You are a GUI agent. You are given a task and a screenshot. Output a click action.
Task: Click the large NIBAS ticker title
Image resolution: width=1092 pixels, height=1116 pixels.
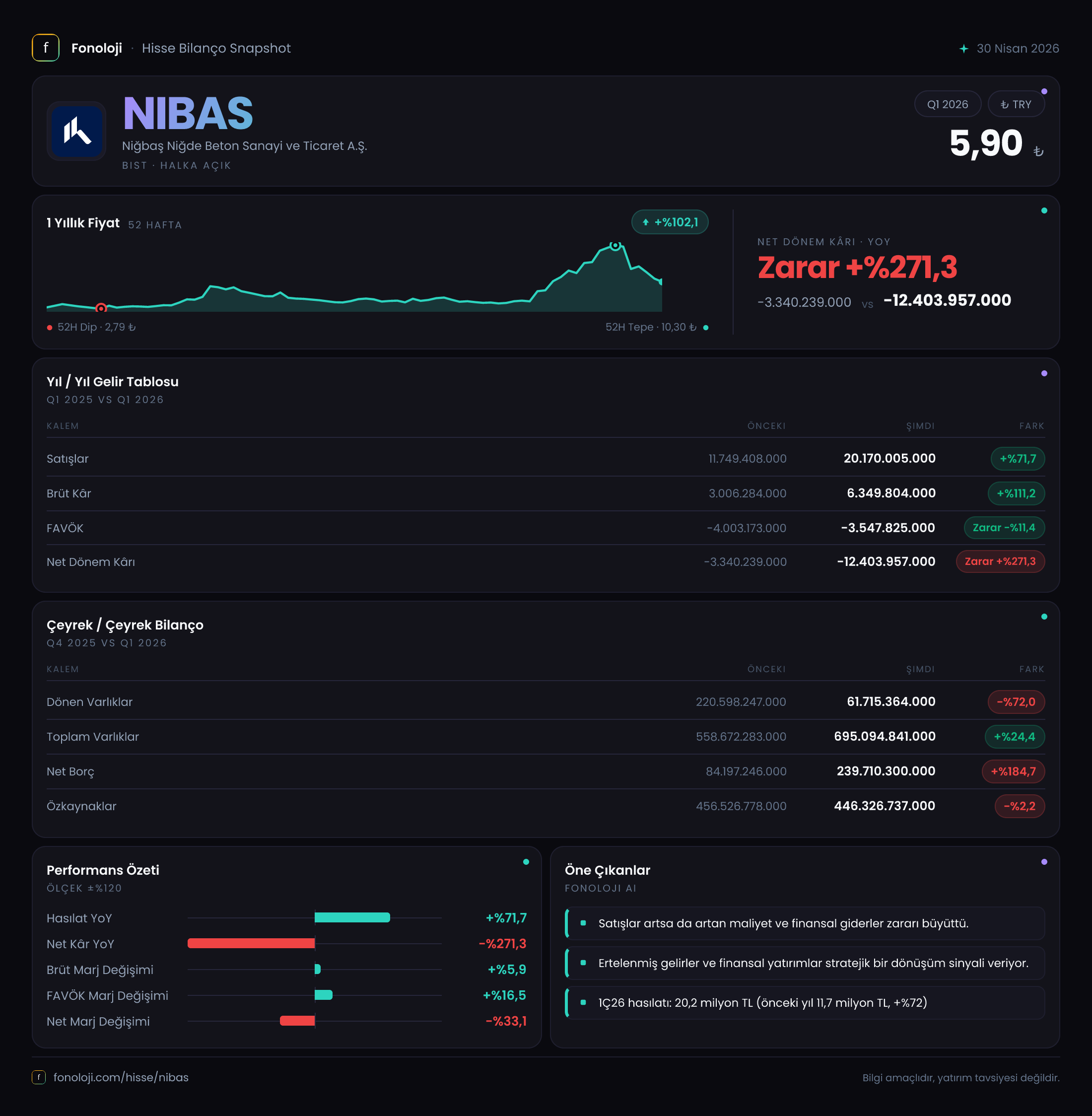(188, 113)
